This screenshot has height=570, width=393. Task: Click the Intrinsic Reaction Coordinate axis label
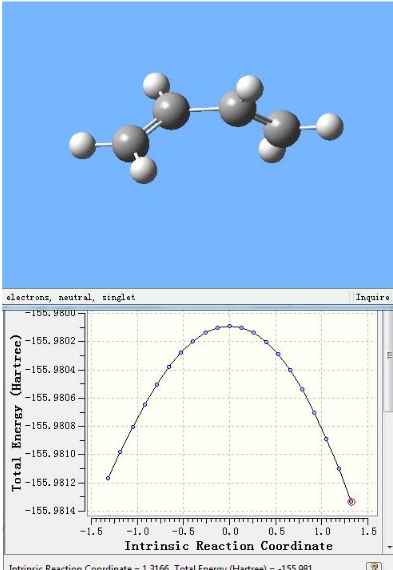[x=229, y=546]
